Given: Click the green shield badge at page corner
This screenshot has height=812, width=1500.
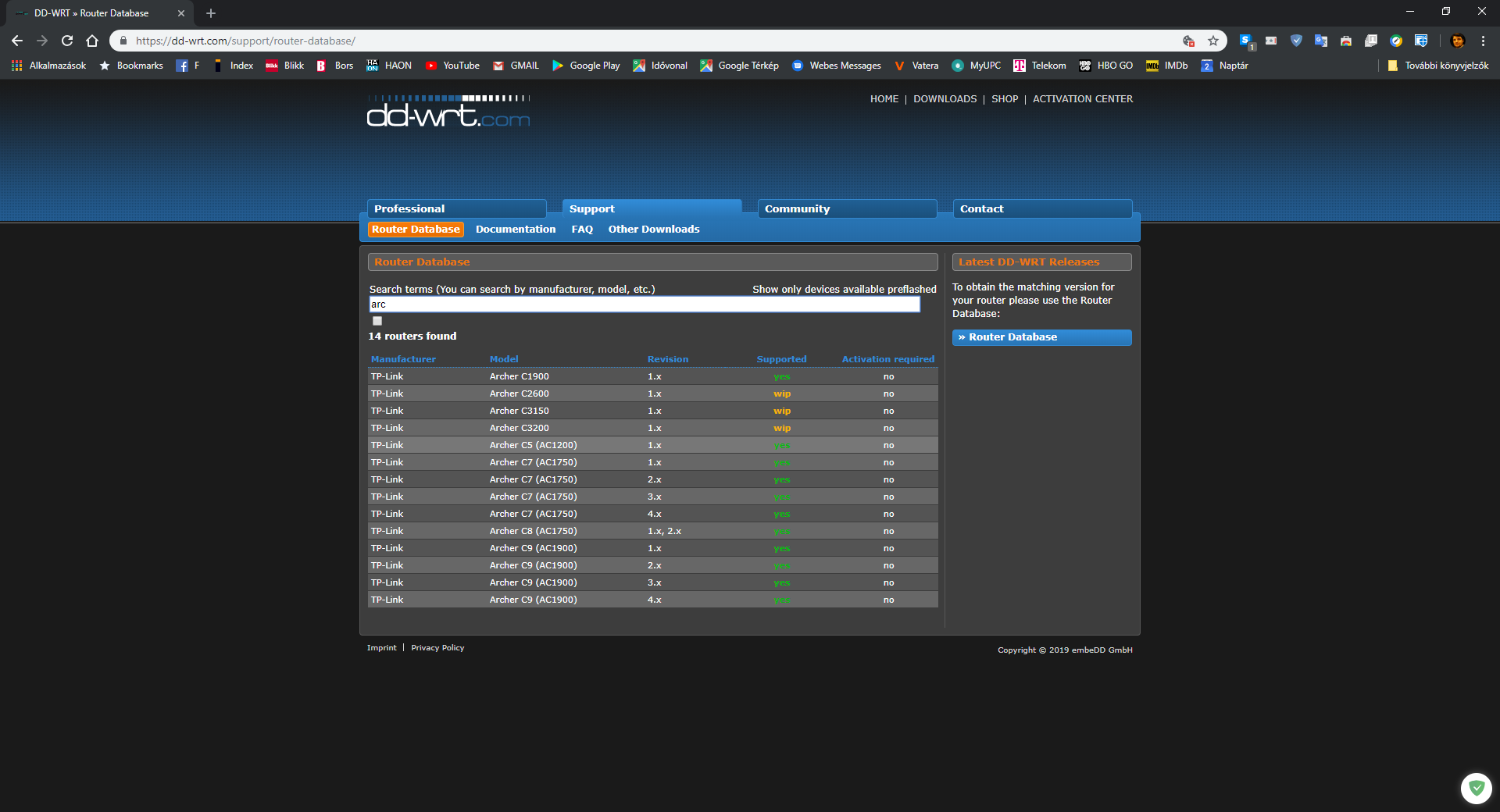Looking at the screenshot, I should [x=1476, y=788].
